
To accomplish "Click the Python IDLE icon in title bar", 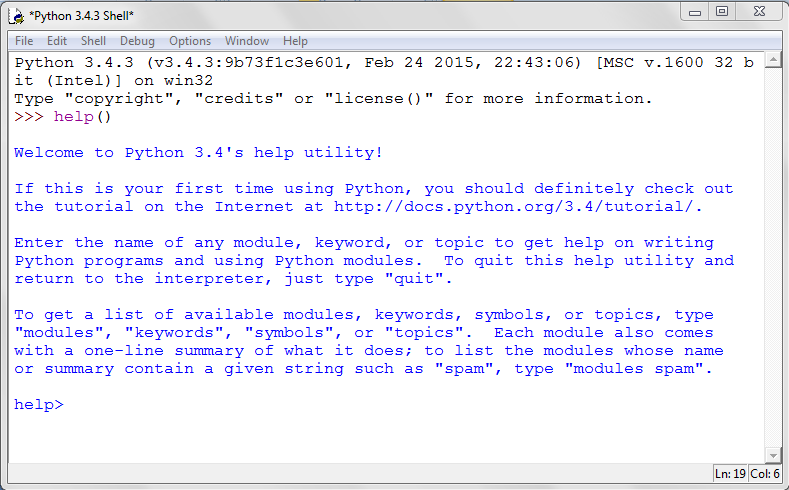I will coord(17,16).
